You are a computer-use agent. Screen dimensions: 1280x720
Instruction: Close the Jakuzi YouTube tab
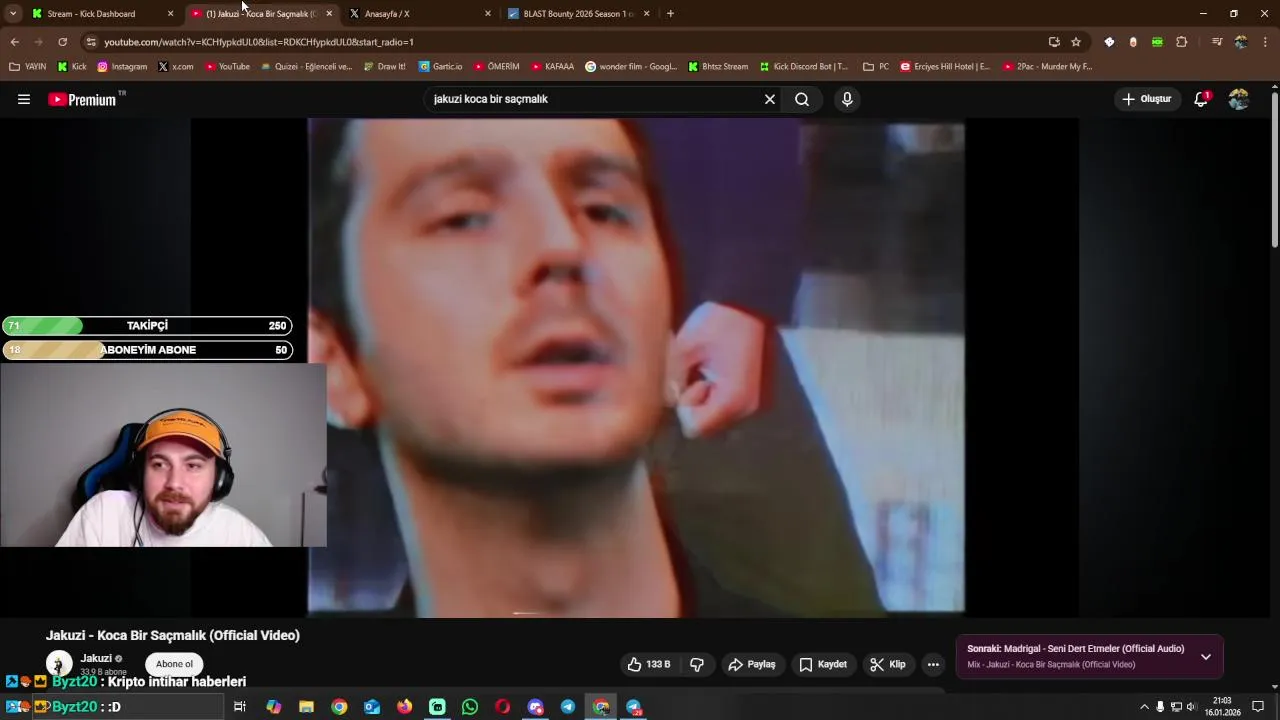click(329, 14)
